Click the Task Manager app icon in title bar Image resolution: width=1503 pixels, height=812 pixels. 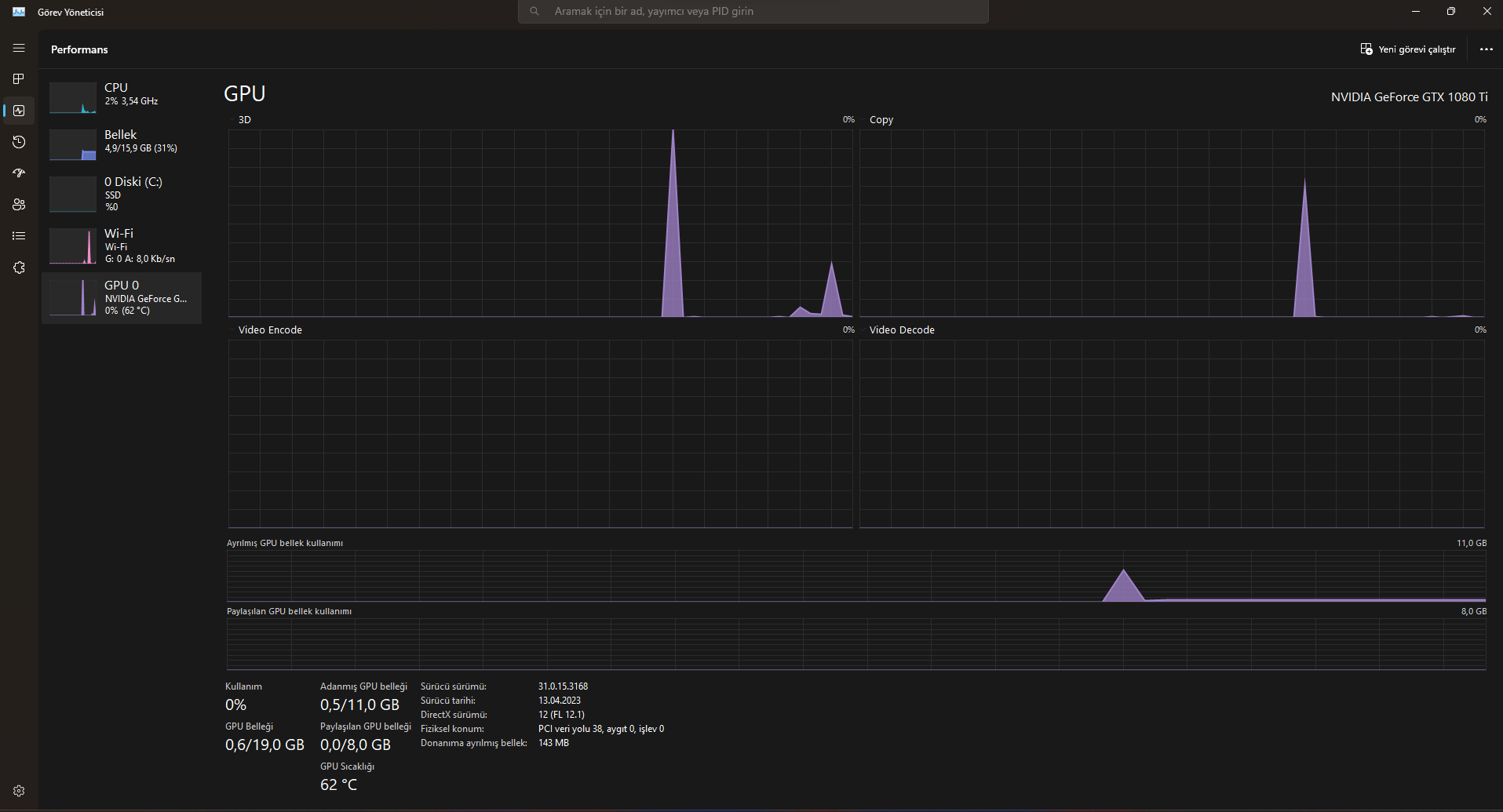[19, 12]
